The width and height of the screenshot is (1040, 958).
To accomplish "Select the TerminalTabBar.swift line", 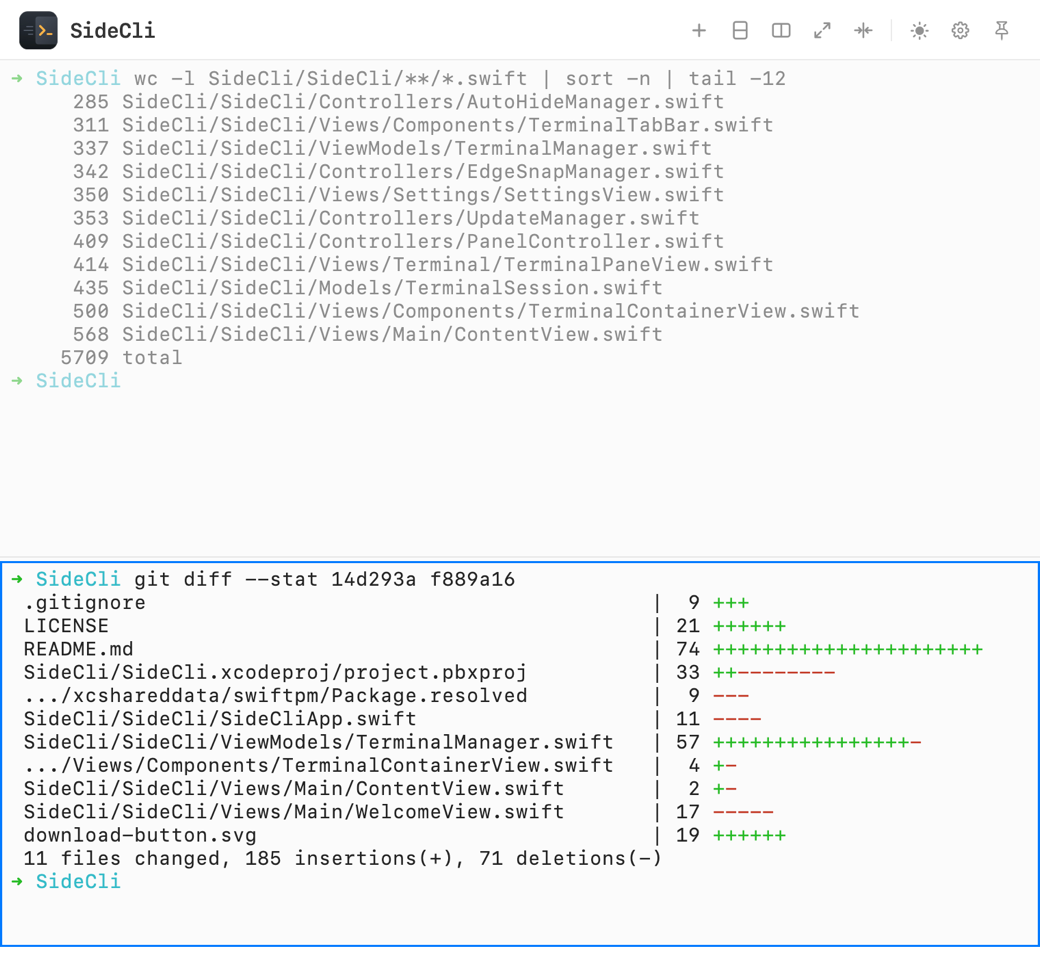I will click(x=423, y=125).
